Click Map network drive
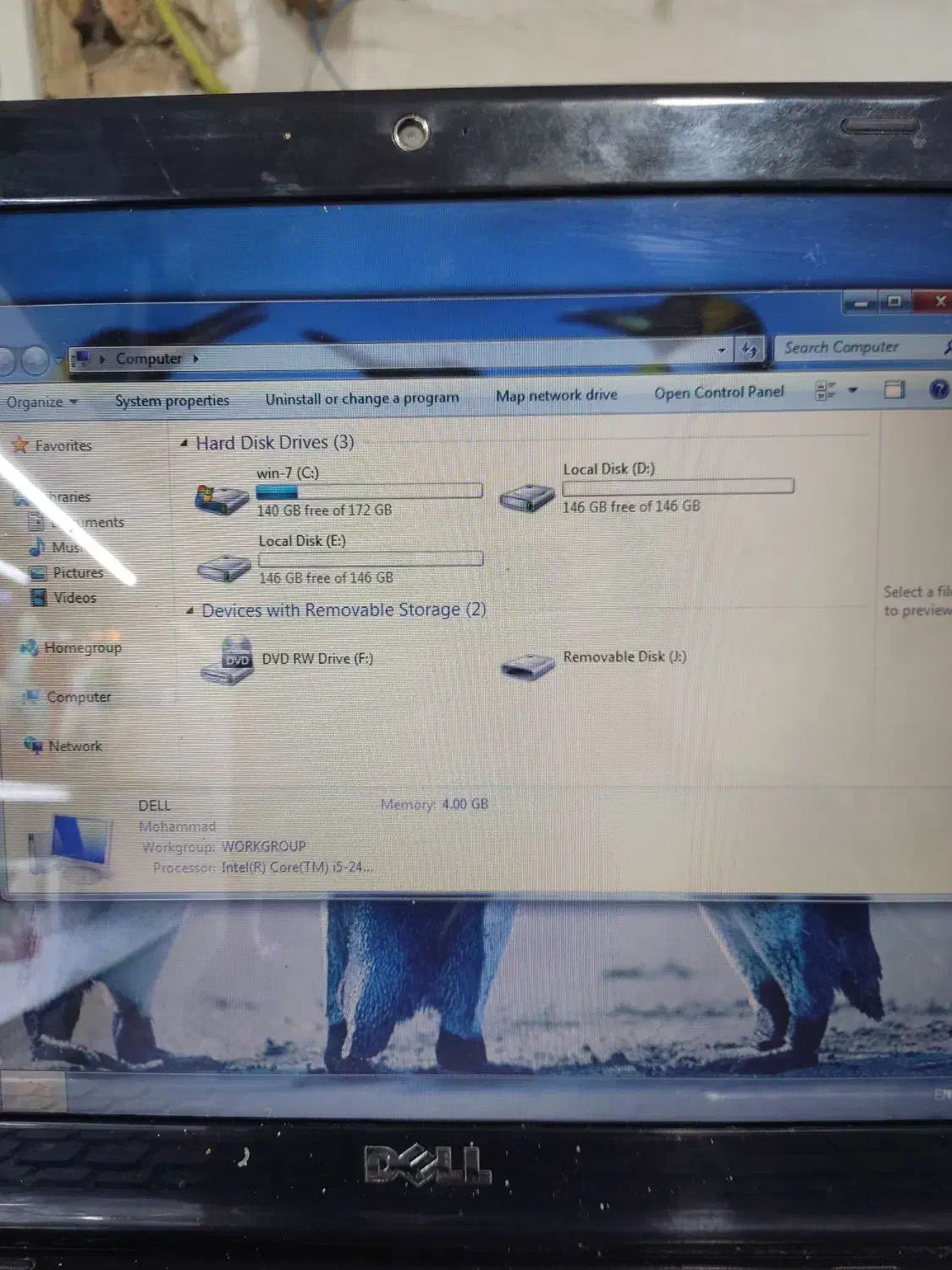The width and height of the screenshot is (952, 1270). 557,395
